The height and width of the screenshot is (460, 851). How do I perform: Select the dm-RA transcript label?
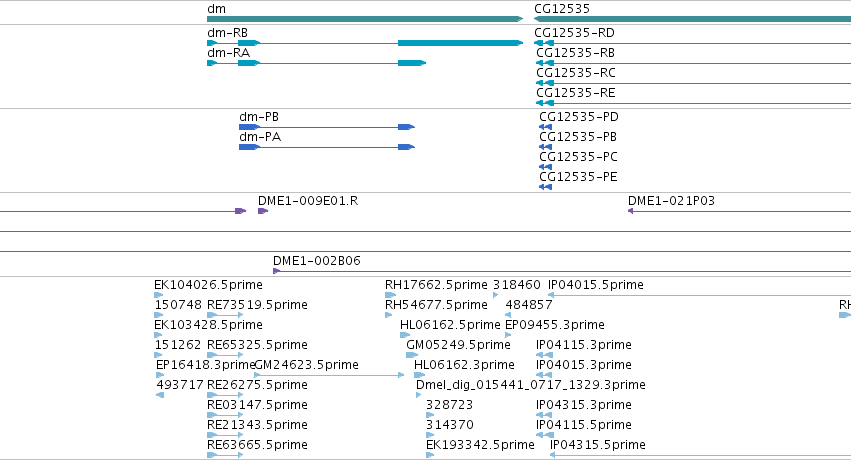(228, 53)
